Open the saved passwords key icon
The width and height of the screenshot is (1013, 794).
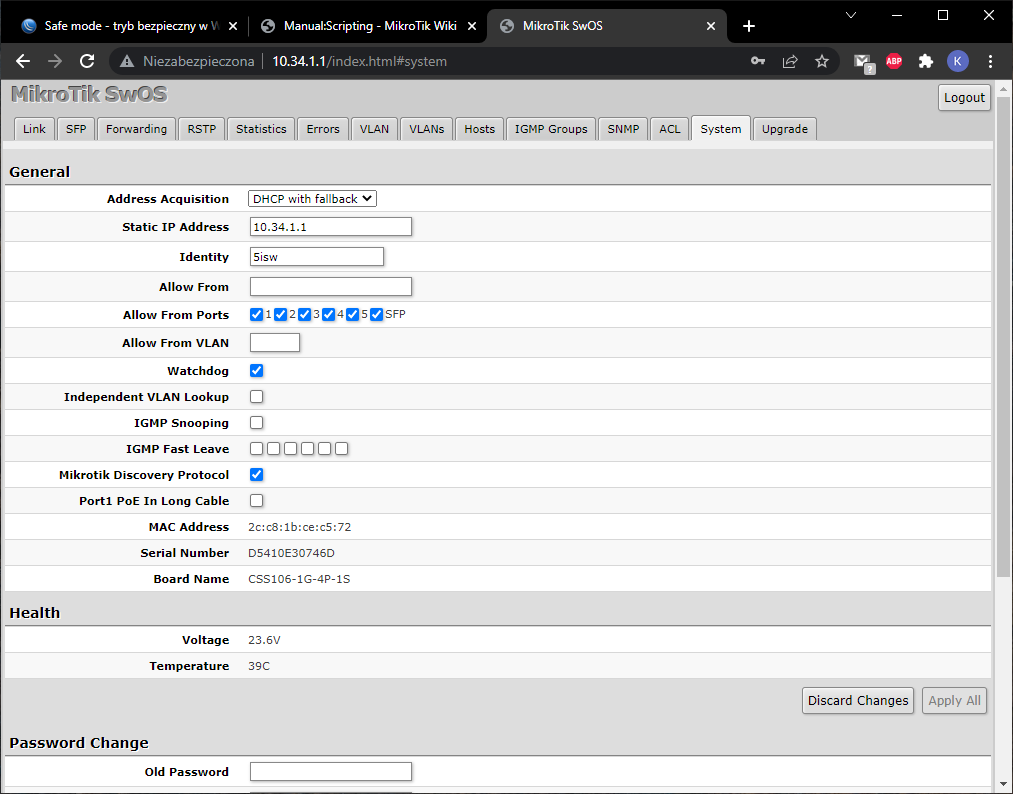point(758,61)
